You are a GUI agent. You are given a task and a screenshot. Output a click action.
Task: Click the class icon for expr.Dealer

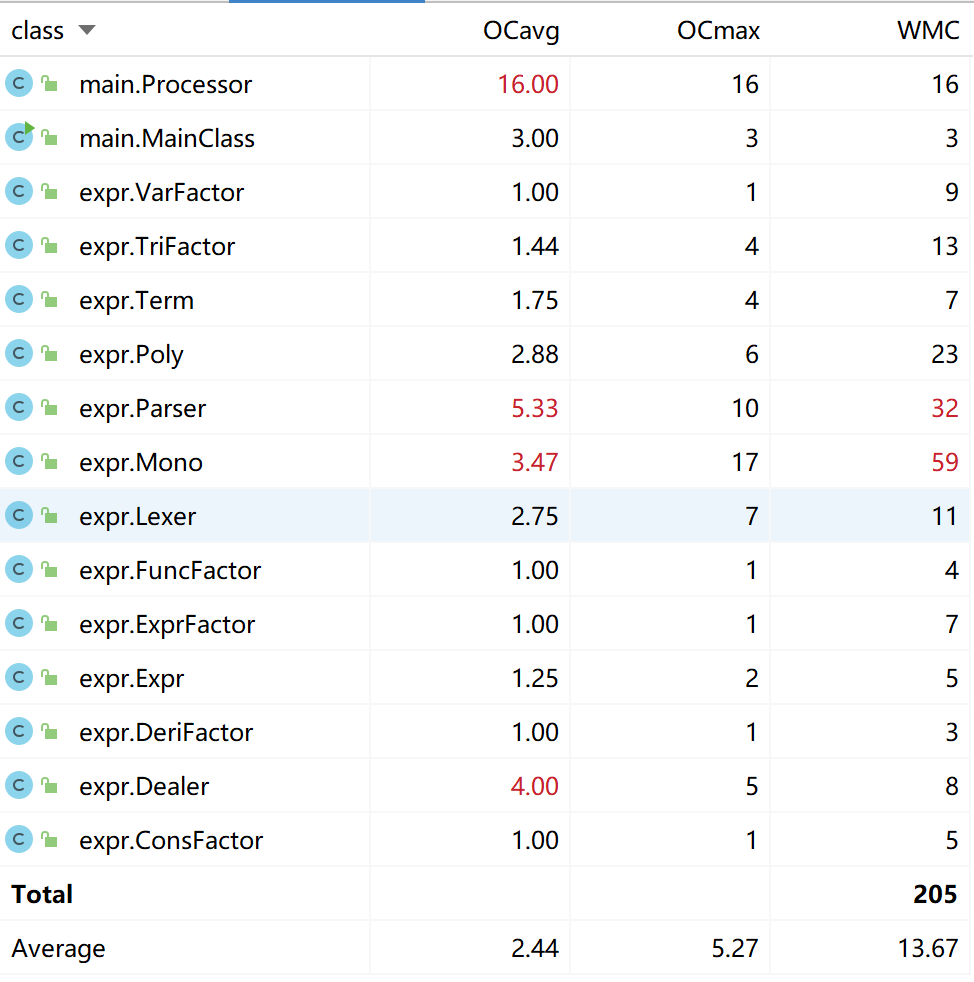click(19, 785)
